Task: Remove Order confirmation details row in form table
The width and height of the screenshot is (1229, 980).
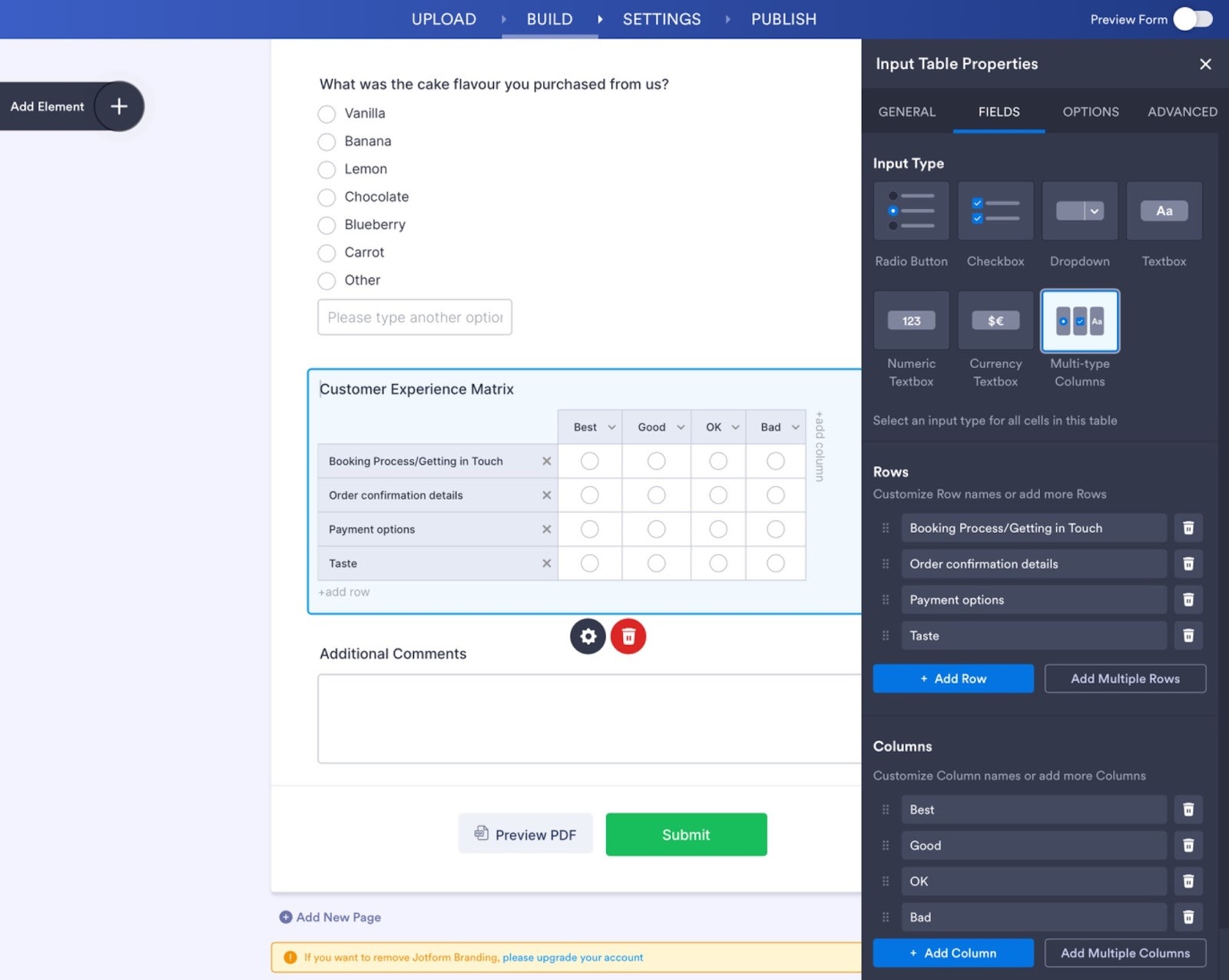Action: click(x=547, y=495)
